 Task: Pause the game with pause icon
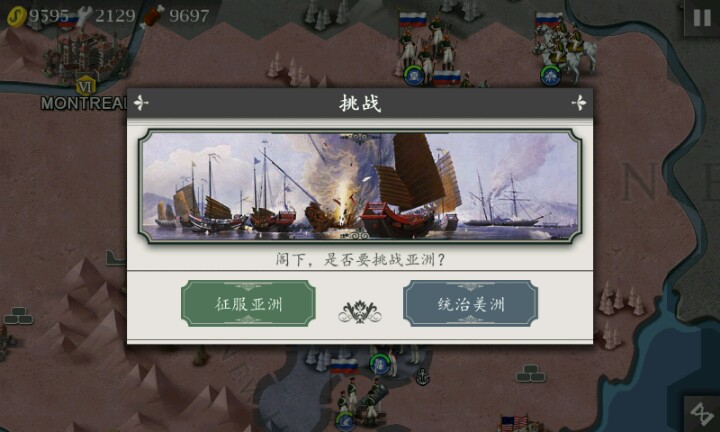pyautogui.click(x=702, y=18)
